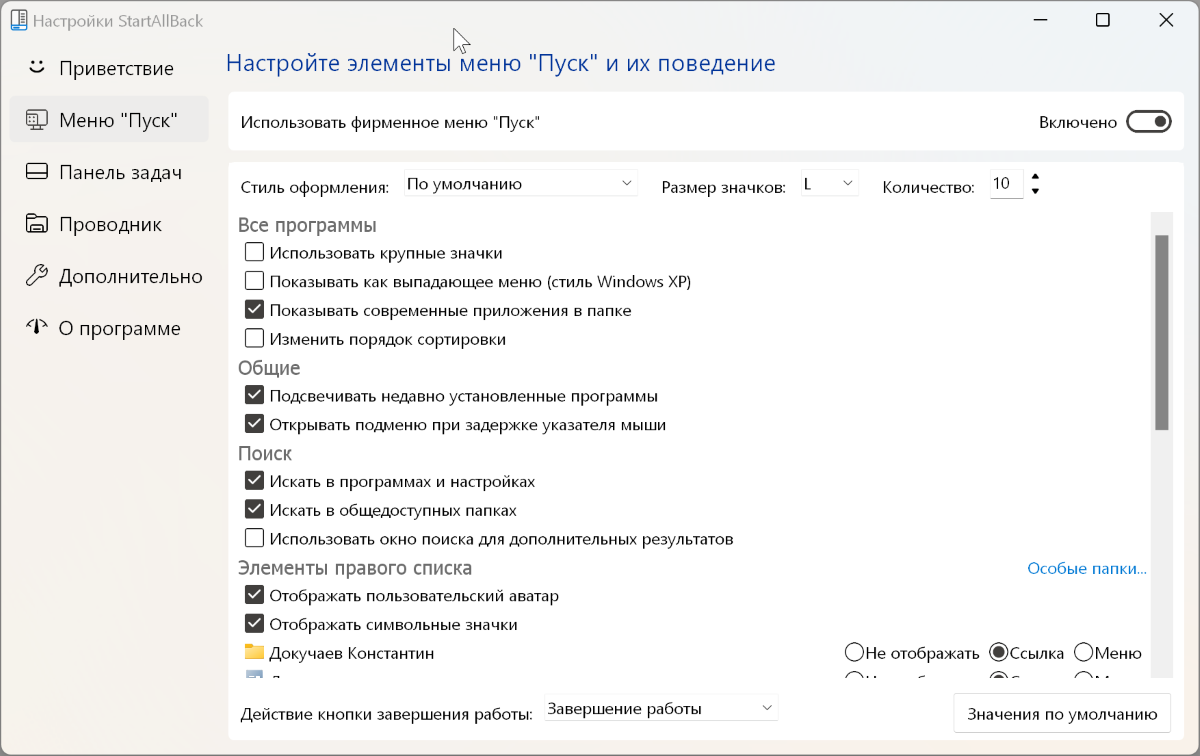Image resolution: width=1200 pixels, height=756 pixels.
Task: Uncheck Подсвечивать недавно установленные программы
Action: 254,396
